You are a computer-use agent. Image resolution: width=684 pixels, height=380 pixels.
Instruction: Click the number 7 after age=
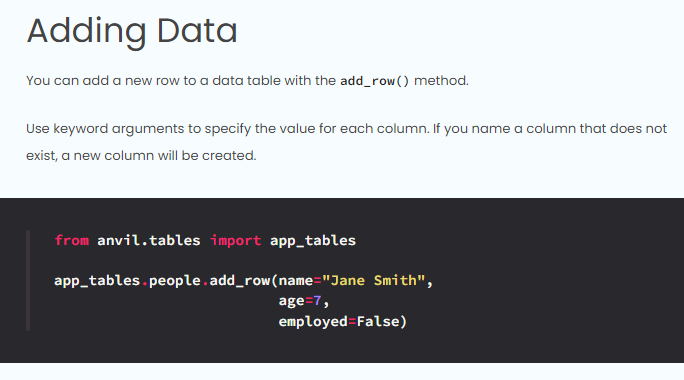tap(317, 301)
